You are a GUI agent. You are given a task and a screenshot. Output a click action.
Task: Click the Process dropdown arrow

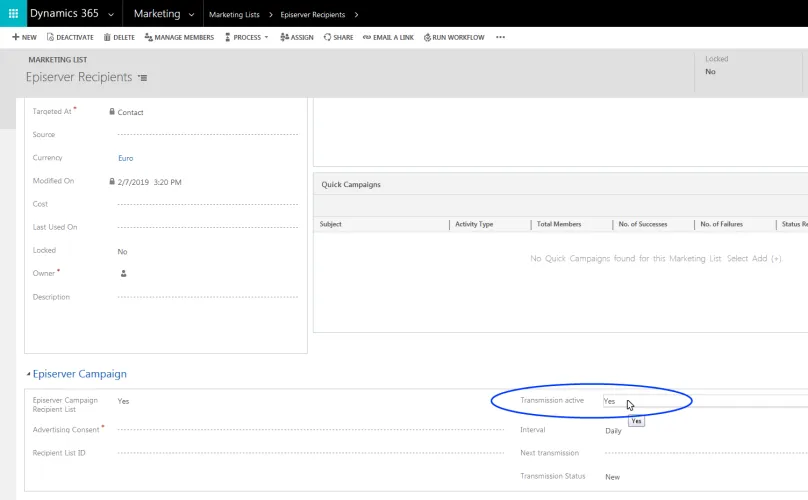tap(266, 37)
